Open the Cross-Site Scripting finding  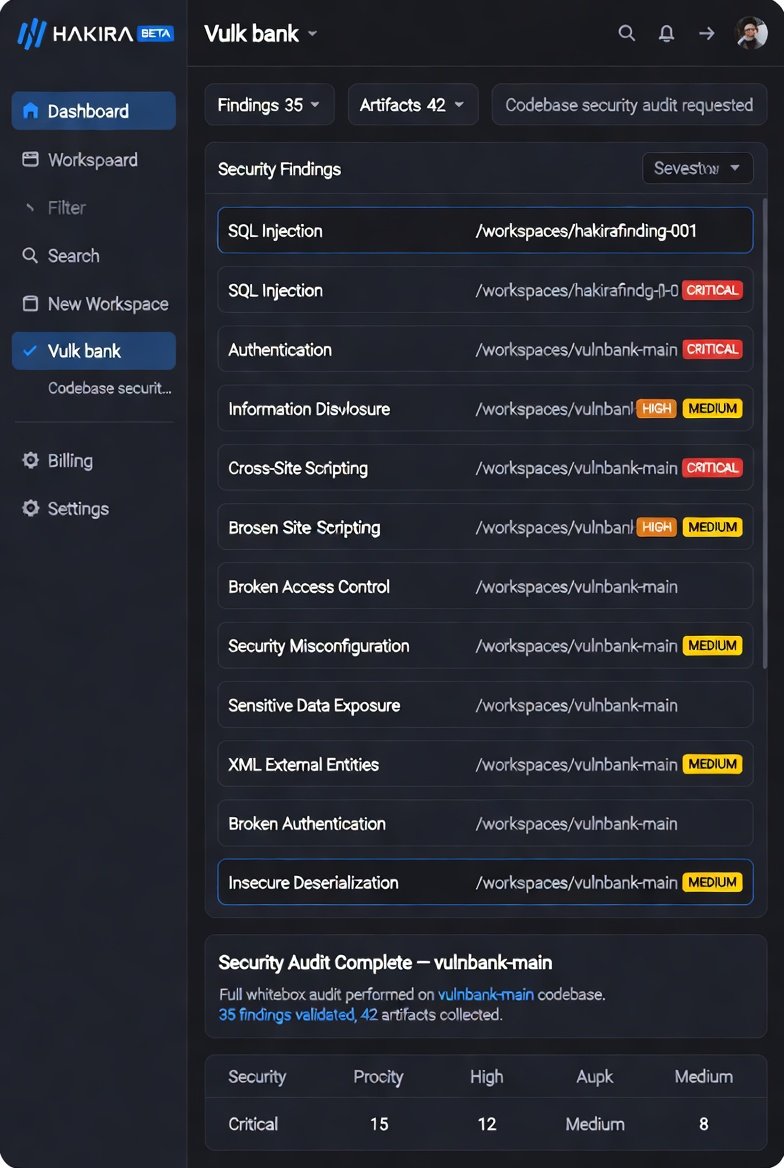click(485, 467)
